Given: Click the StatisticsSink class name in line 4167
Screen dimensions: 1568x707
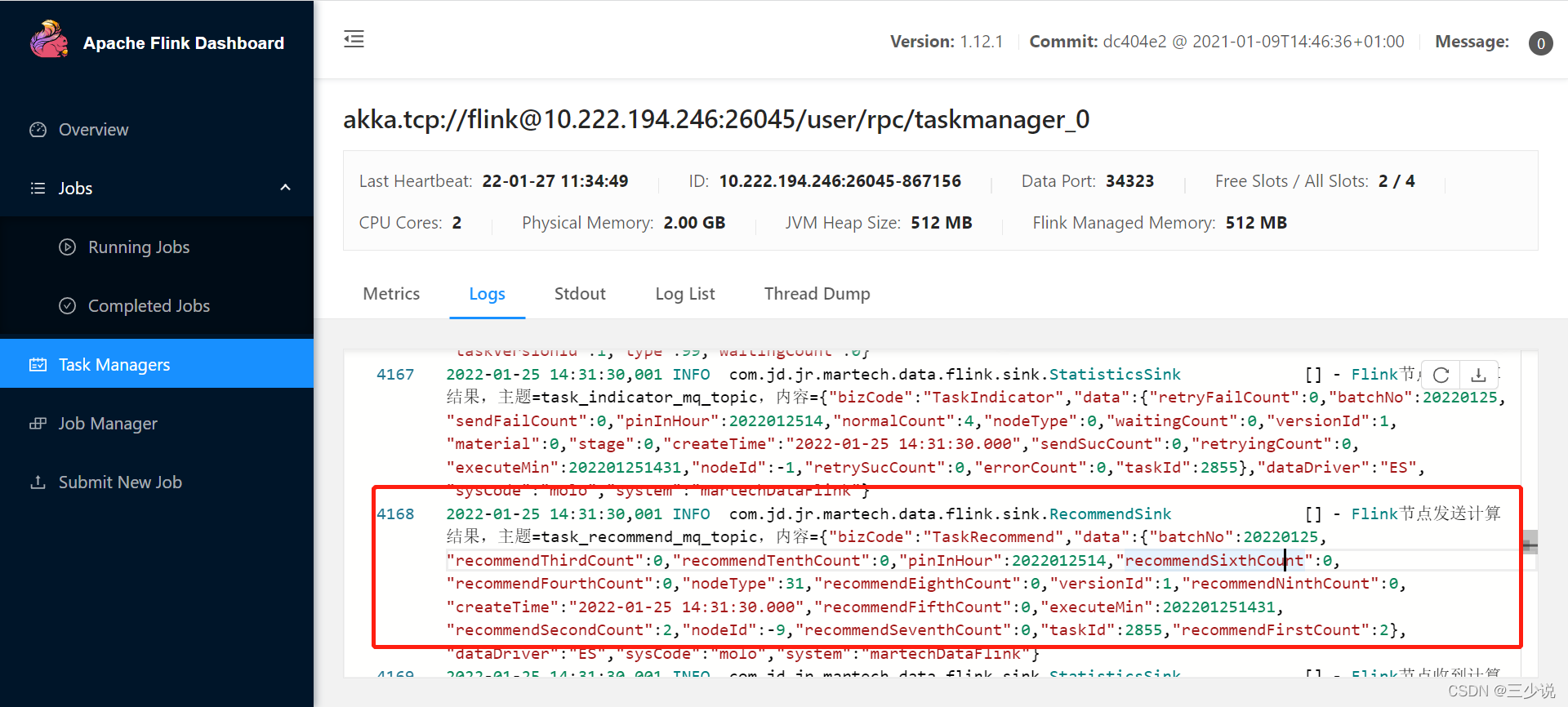Looking at the screenshot, I should 1115,375.
